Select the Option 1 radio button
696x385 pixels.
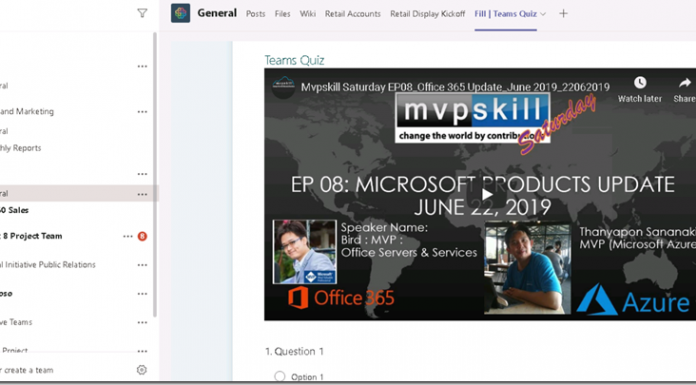(x=280, y=377)
